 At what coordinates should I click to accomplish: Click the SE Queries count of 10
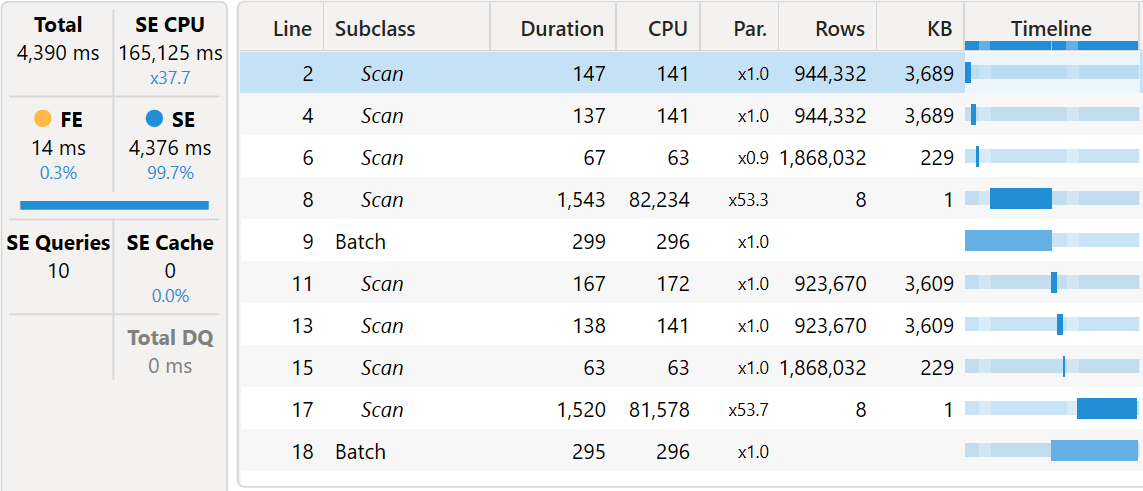pyautogui.click(x=59, y=270)
